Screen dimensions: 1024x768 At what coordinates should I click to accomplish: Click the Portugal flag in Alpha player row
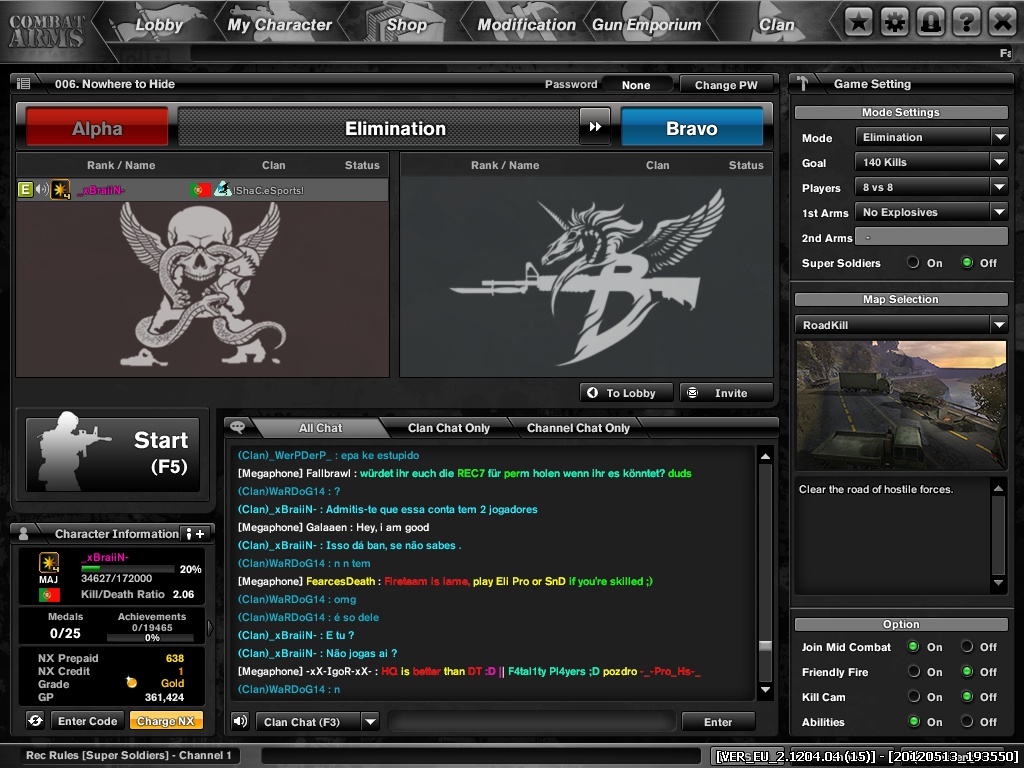coord(200,190)
